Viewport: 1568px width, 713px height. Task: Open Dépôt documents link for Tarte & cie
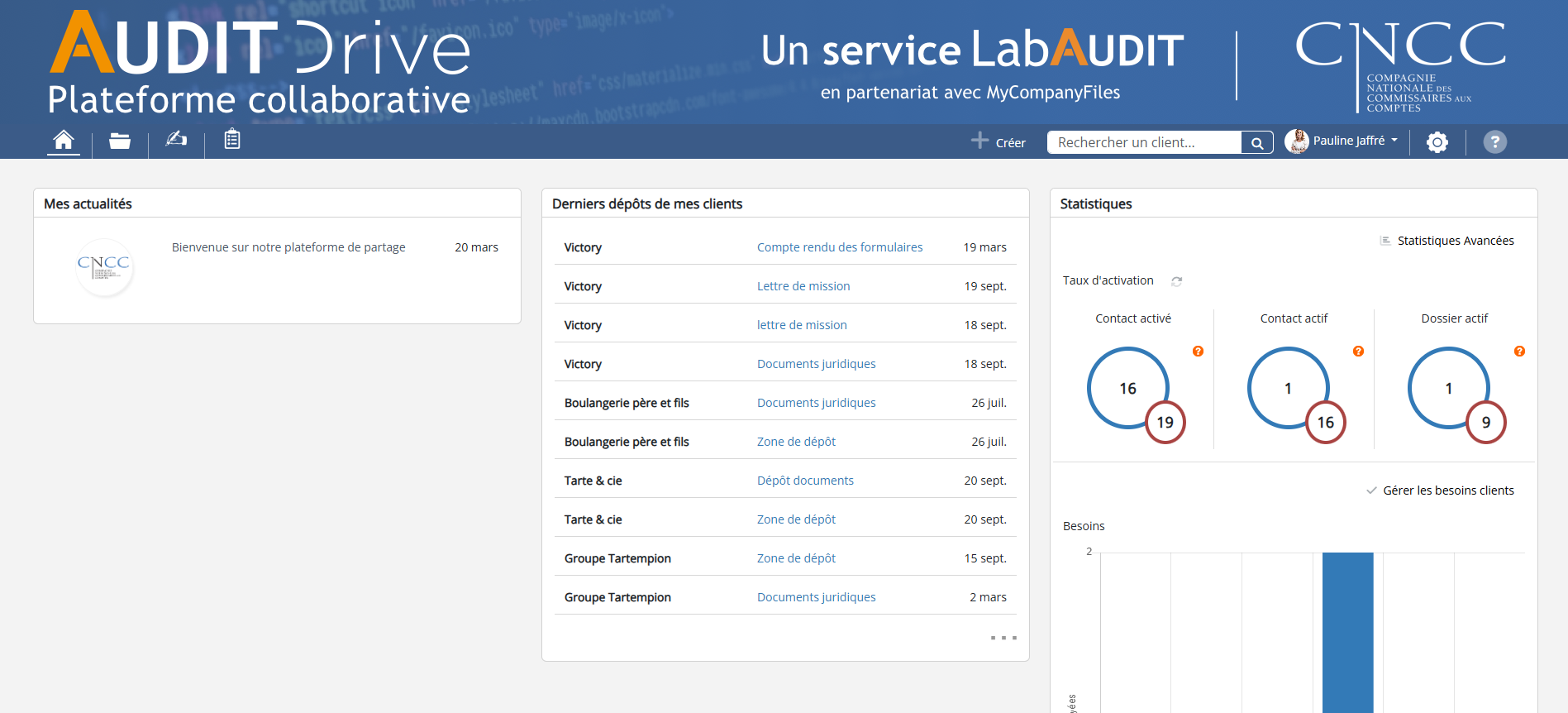[805, 481]
